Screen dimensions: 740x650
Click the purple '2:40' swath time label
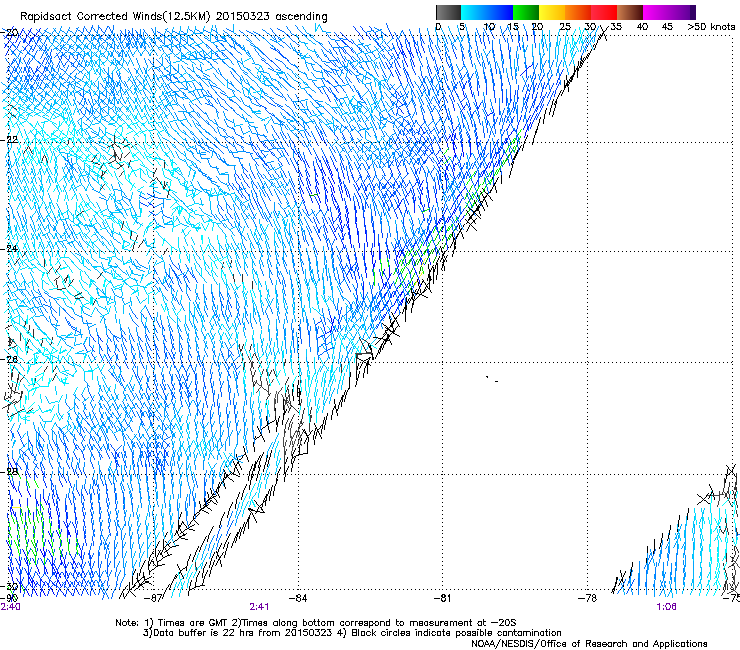10,607
